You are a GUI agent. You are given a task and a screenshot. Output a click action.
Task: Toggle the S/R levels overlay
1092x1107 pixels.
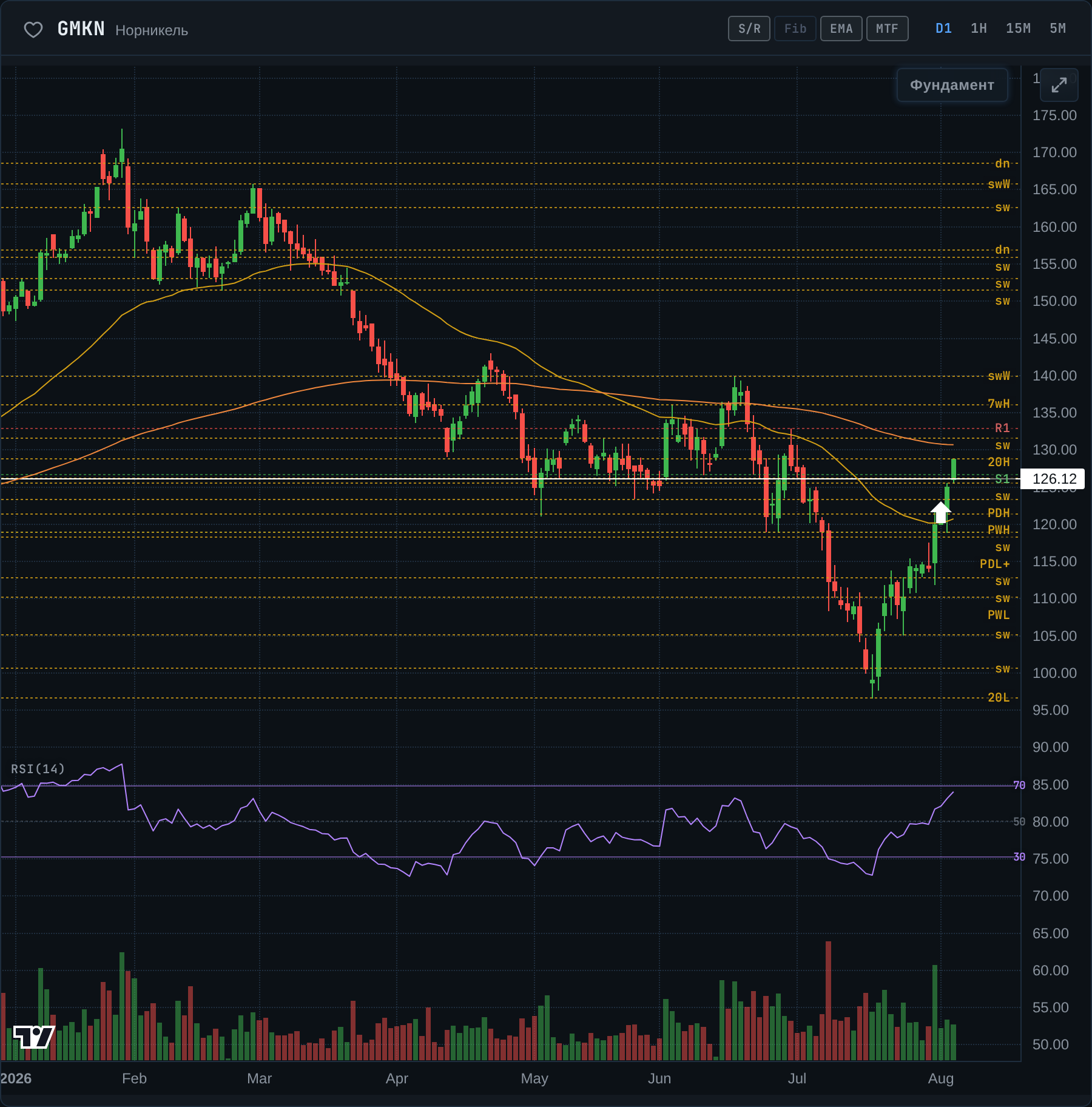tap(749, 29)
